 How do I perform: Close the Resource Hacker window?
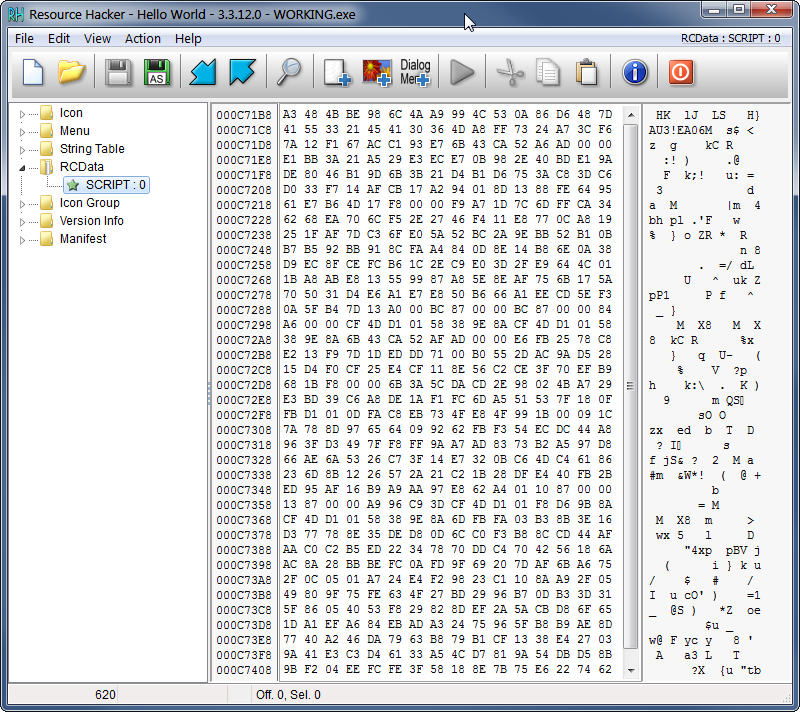(771, 10)
